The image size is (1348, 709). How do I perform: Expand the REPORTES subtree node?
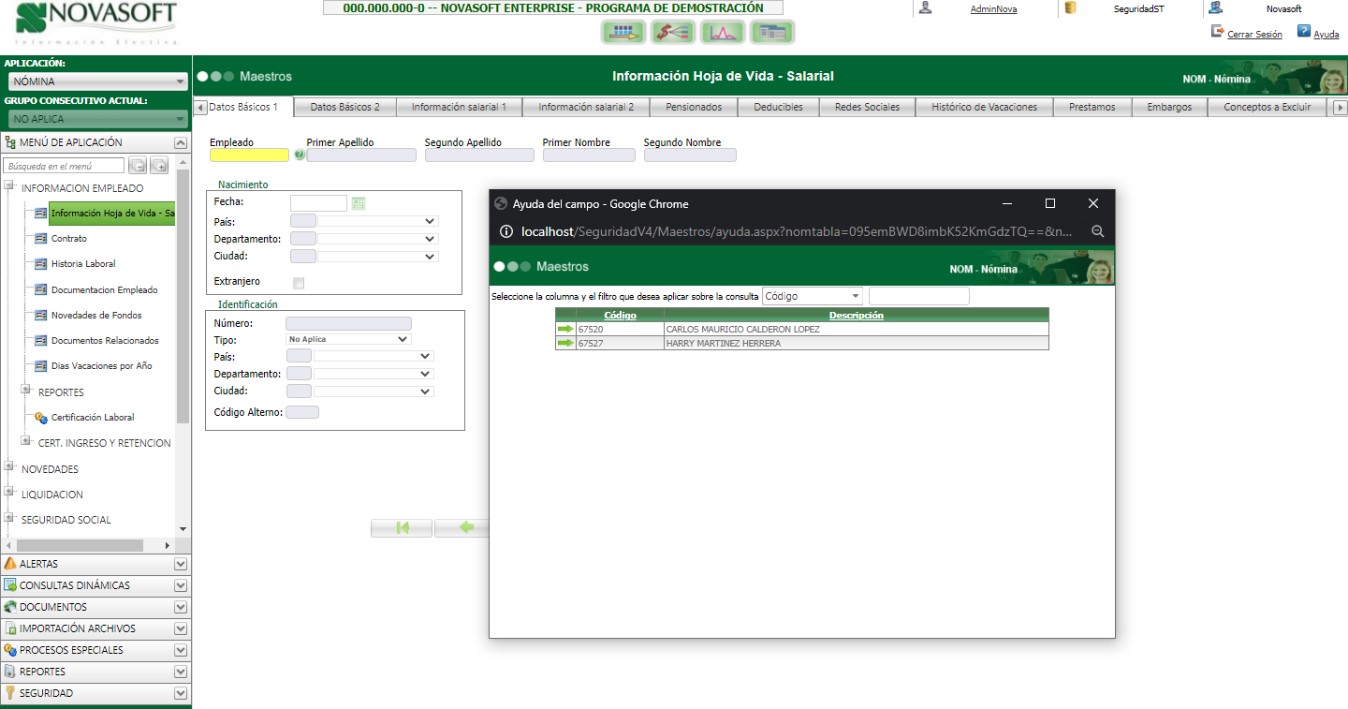point(26,390)
